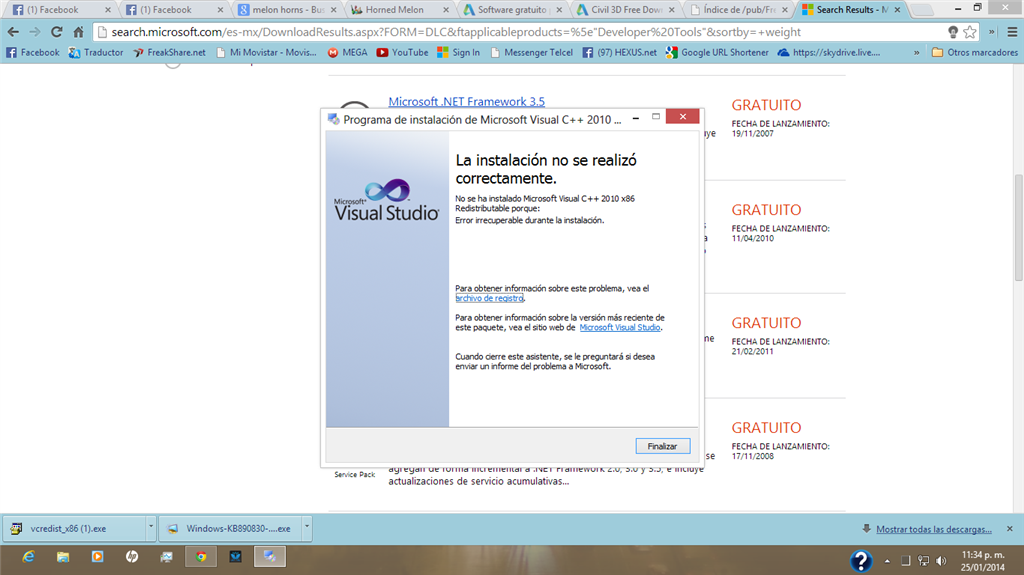This screenshot has height=575, width=1024.
Task: Open skydrive.live bookmark
Action: tap(828, 52)
